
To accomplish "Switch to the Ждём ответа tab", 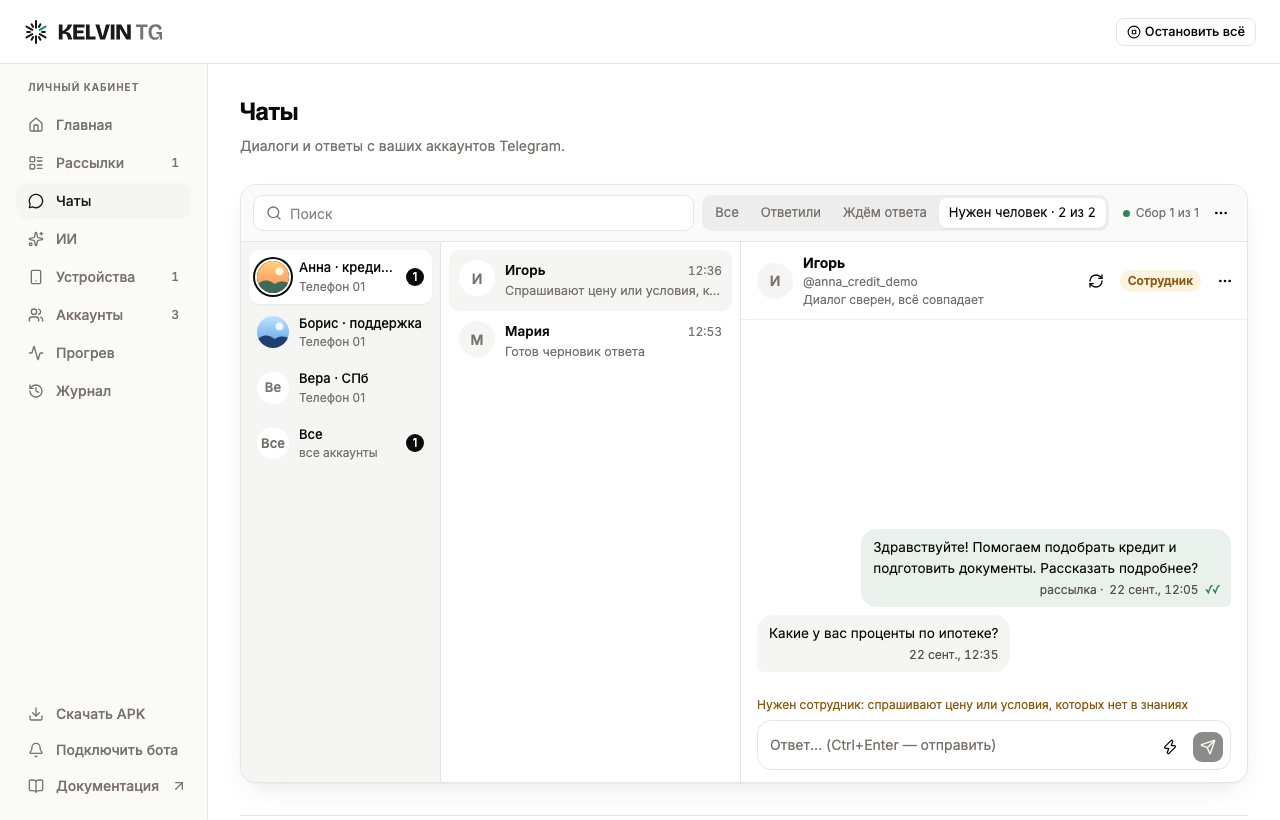I will tap(884, 212).
